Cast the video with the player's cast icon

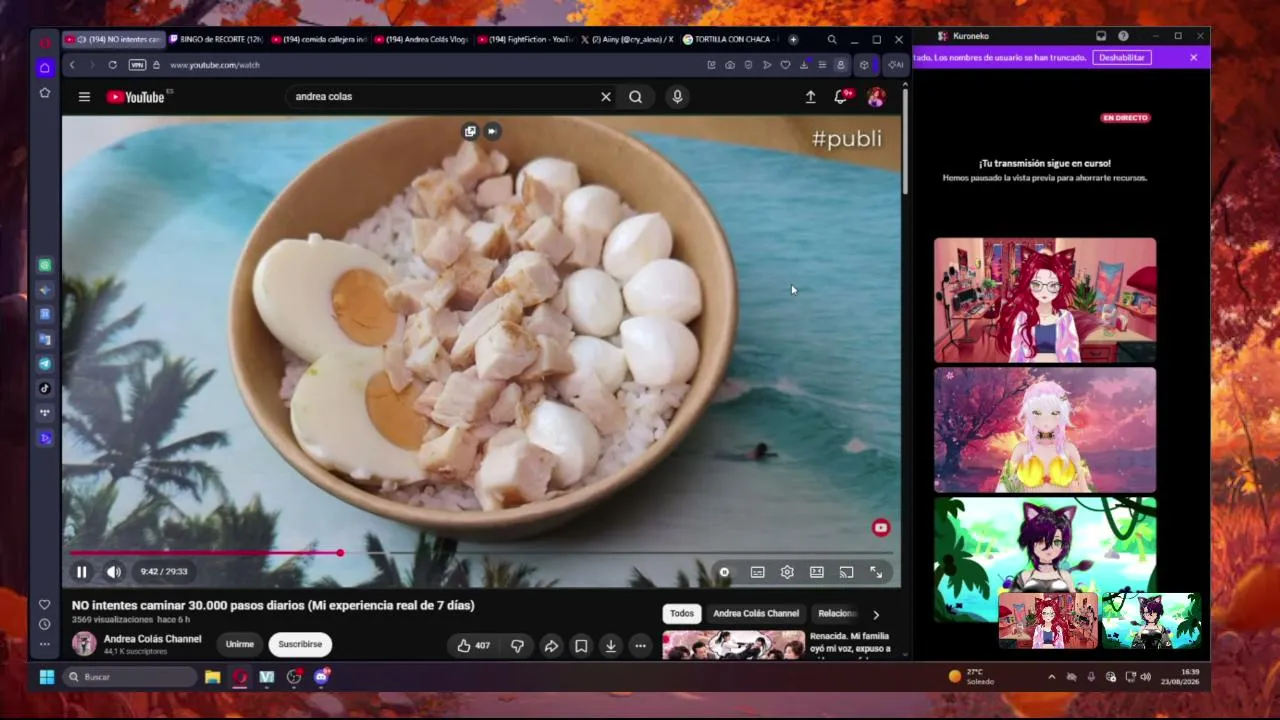(x=846, y=572)
